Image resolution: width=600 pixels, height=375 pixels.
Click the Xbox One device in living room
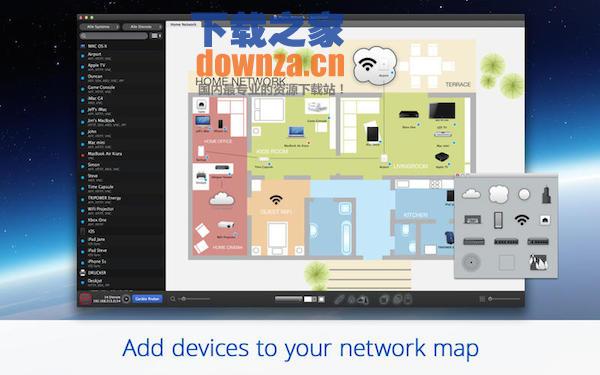tap(409, 114)
